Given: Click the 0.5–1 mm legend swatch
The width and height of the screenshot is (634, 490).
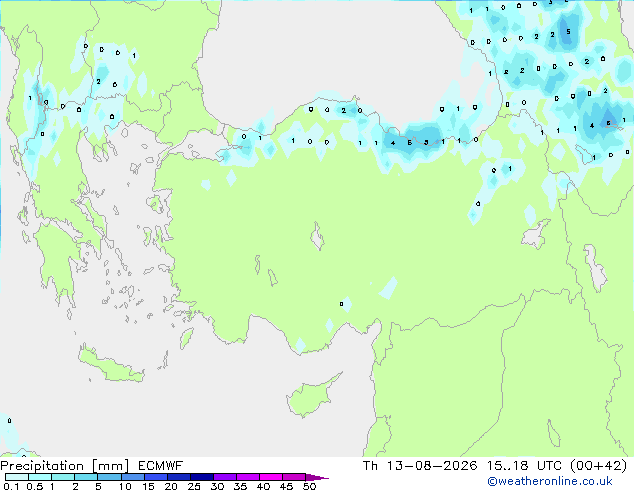Looking at the screenshot, I should [40, 477].
